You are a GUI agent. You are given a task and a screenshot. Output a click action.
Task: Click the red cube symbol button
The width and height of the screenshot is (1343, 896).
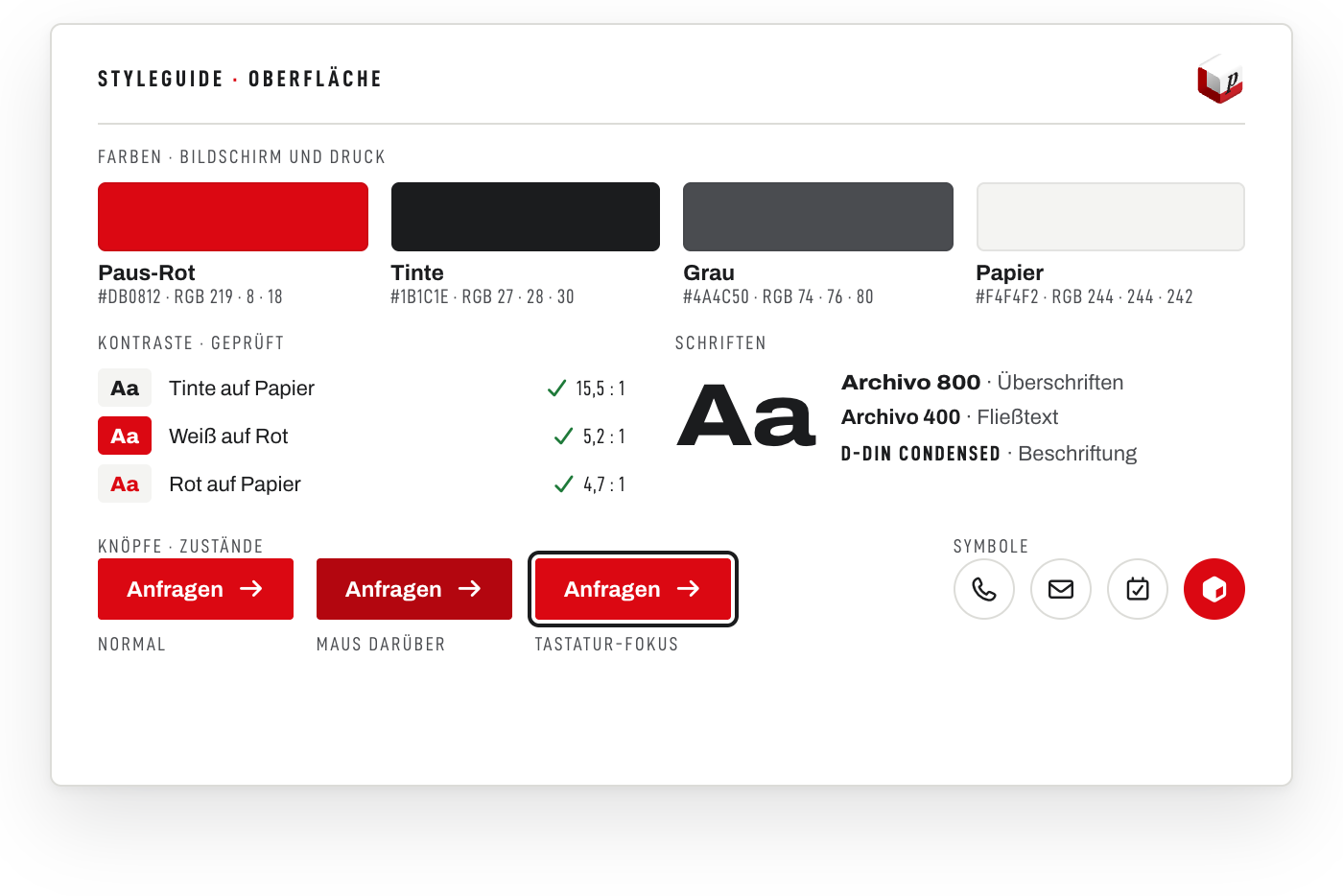[x=1214, y=589]
